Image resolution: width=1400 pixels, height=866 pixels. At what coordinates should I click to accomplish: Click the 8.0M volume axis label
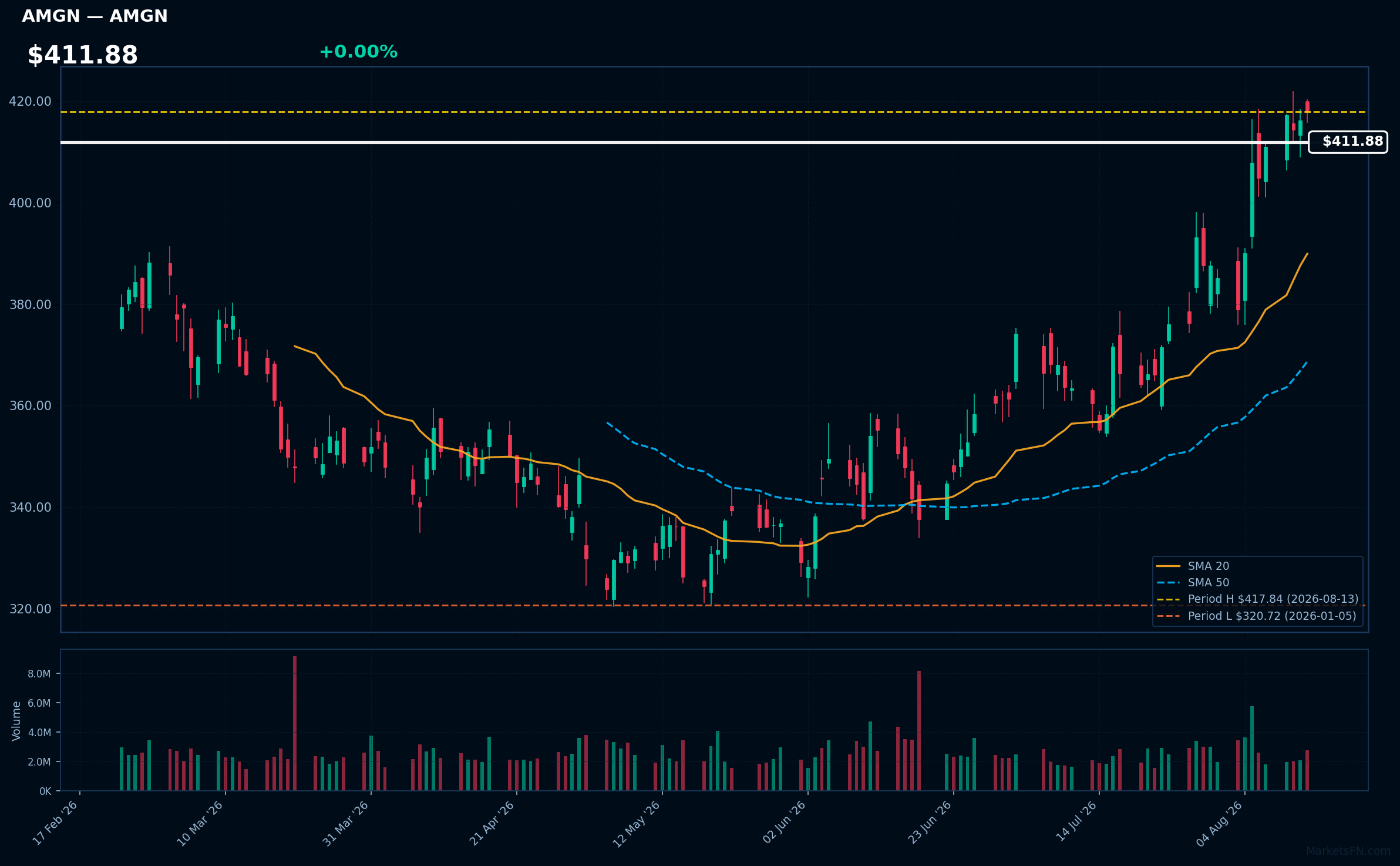pyautogui.click(x=39, y=674)
